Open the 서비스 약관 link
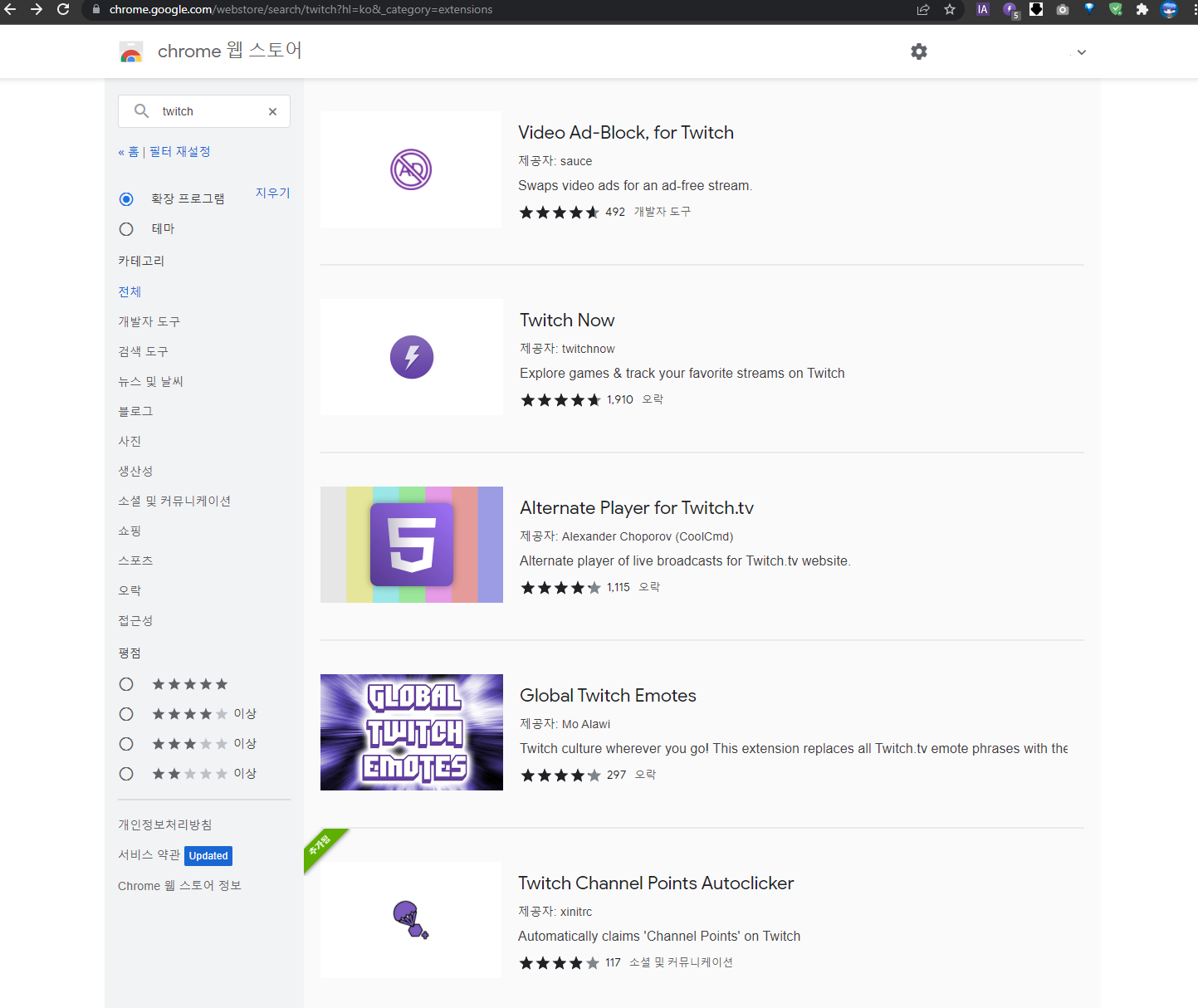The width and height of the screenshot is (1198, 1008). (149, 854)
